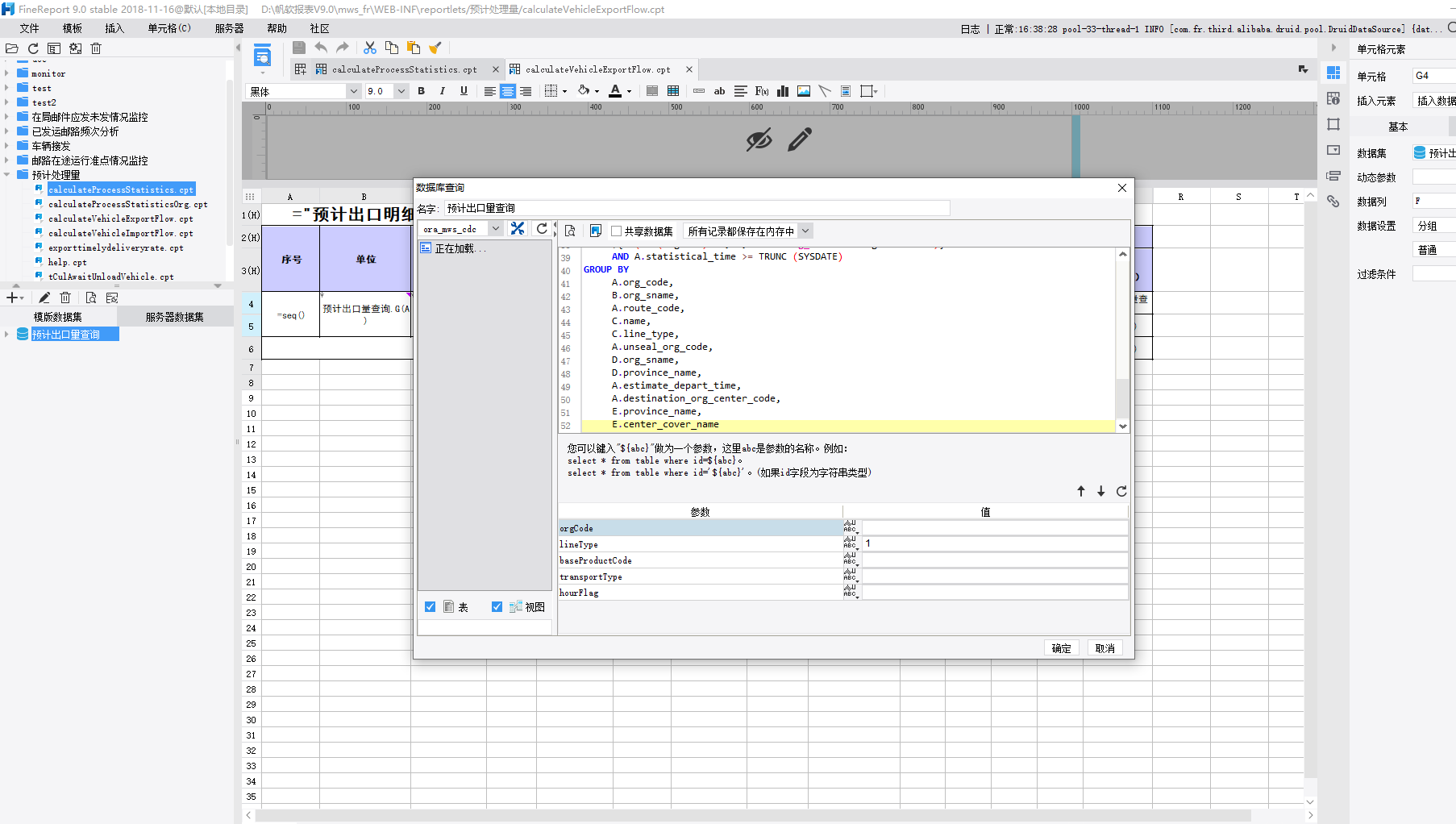Open the 所有记录都保存在内存中 dropdown
Screen dimensions: 1456x824
[x=805, y=231]
